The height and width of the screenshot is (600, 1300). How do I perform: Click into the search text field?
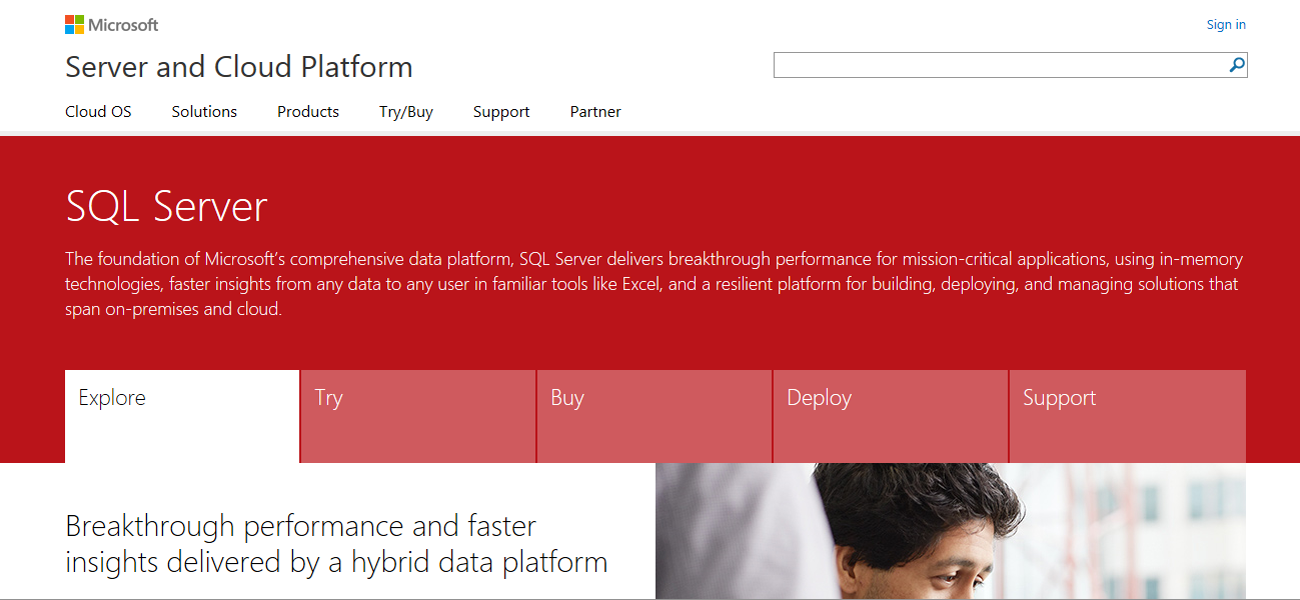[1000, 65]
